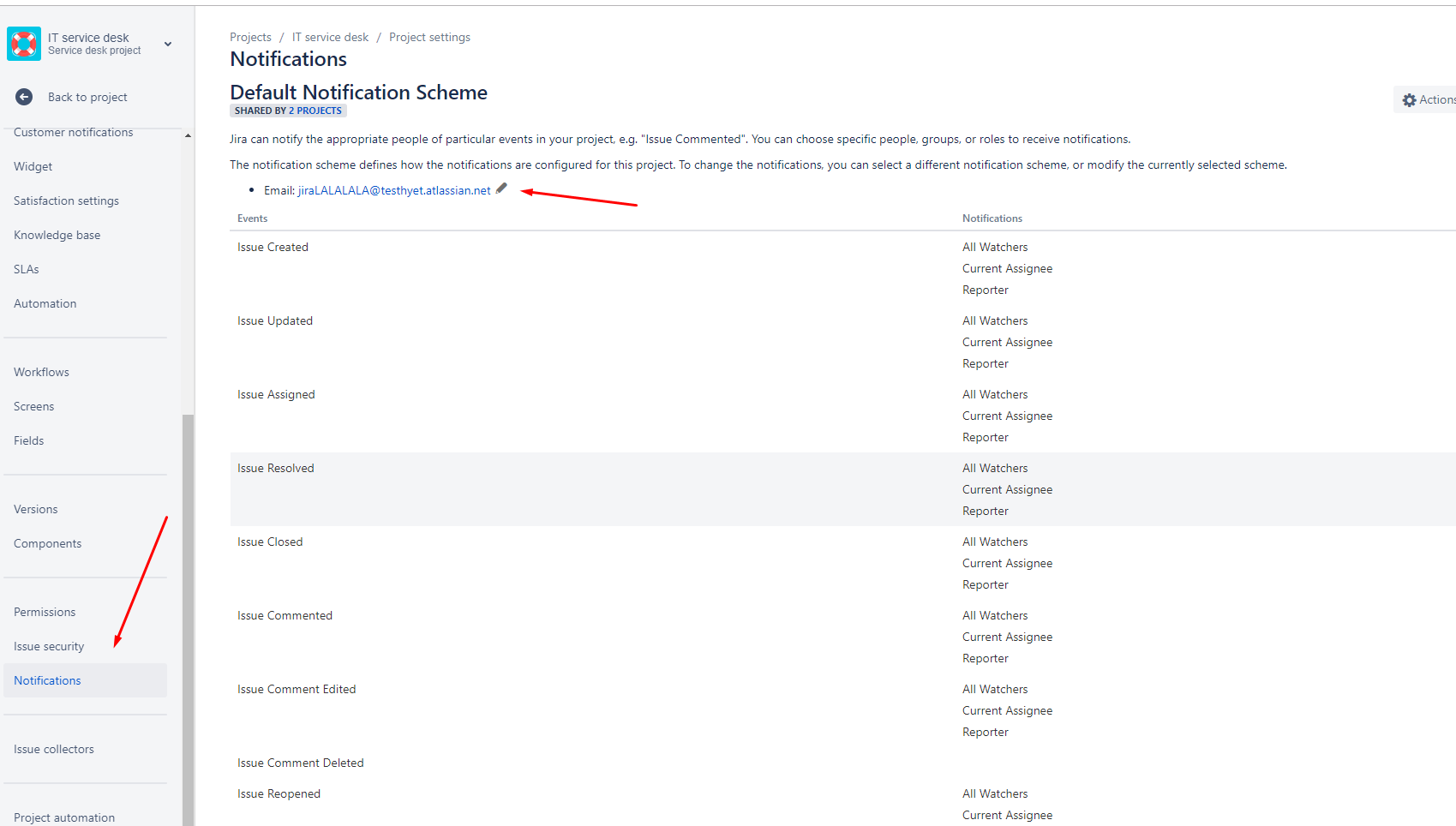Navigate to Workflows
This screenshot has height=826, width=1456.
click(40, 371)
